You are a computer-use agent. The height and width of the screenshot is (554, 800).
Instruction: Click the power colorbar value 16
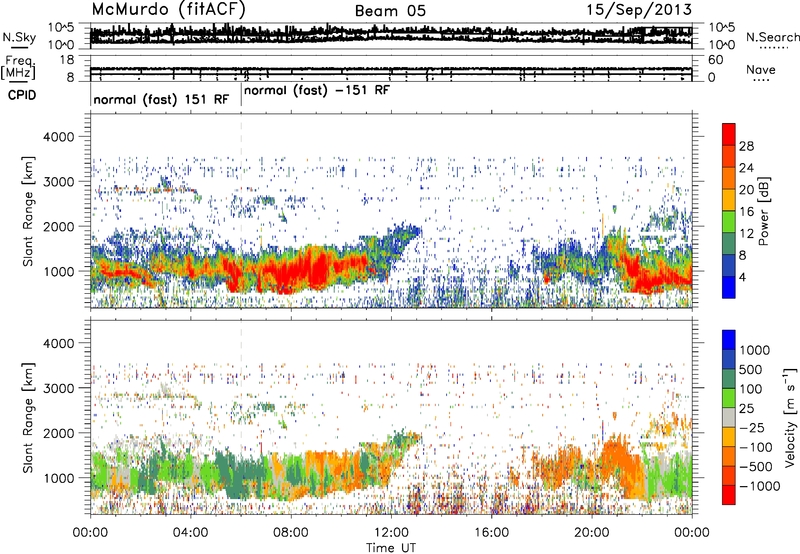(746, 212)
